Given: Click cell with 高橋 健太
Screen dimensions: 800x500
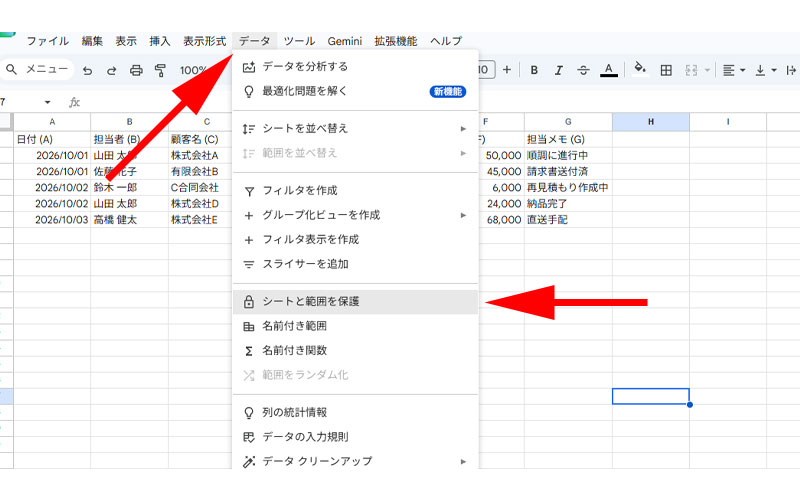Looking at the screenshot, I should click(130, 220).
